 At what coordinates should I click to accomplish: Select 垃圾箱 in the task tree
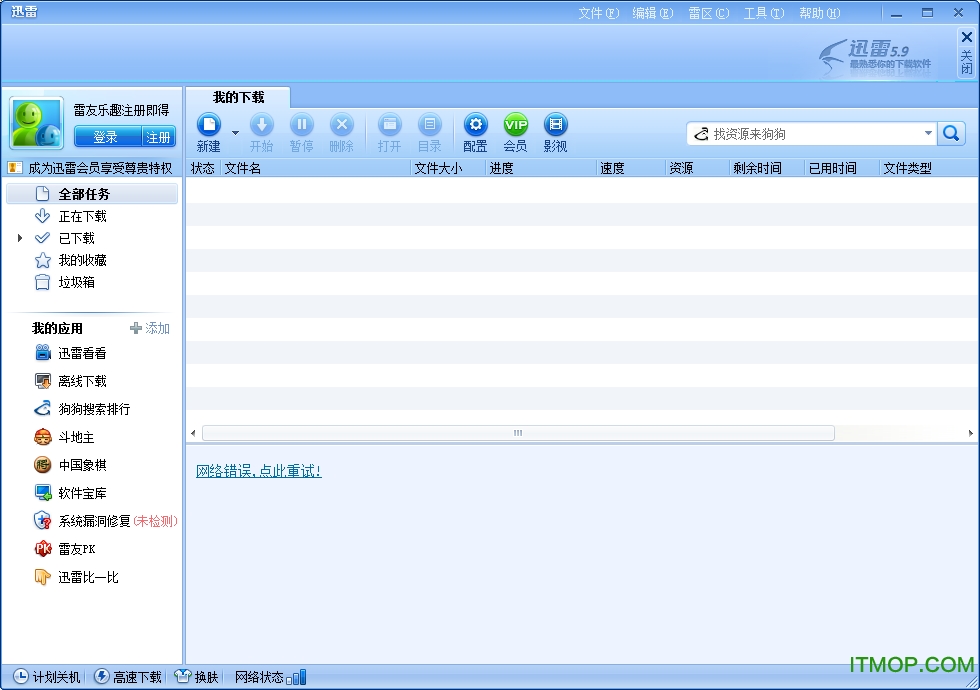pyautogui.click(x=76, y=282)
